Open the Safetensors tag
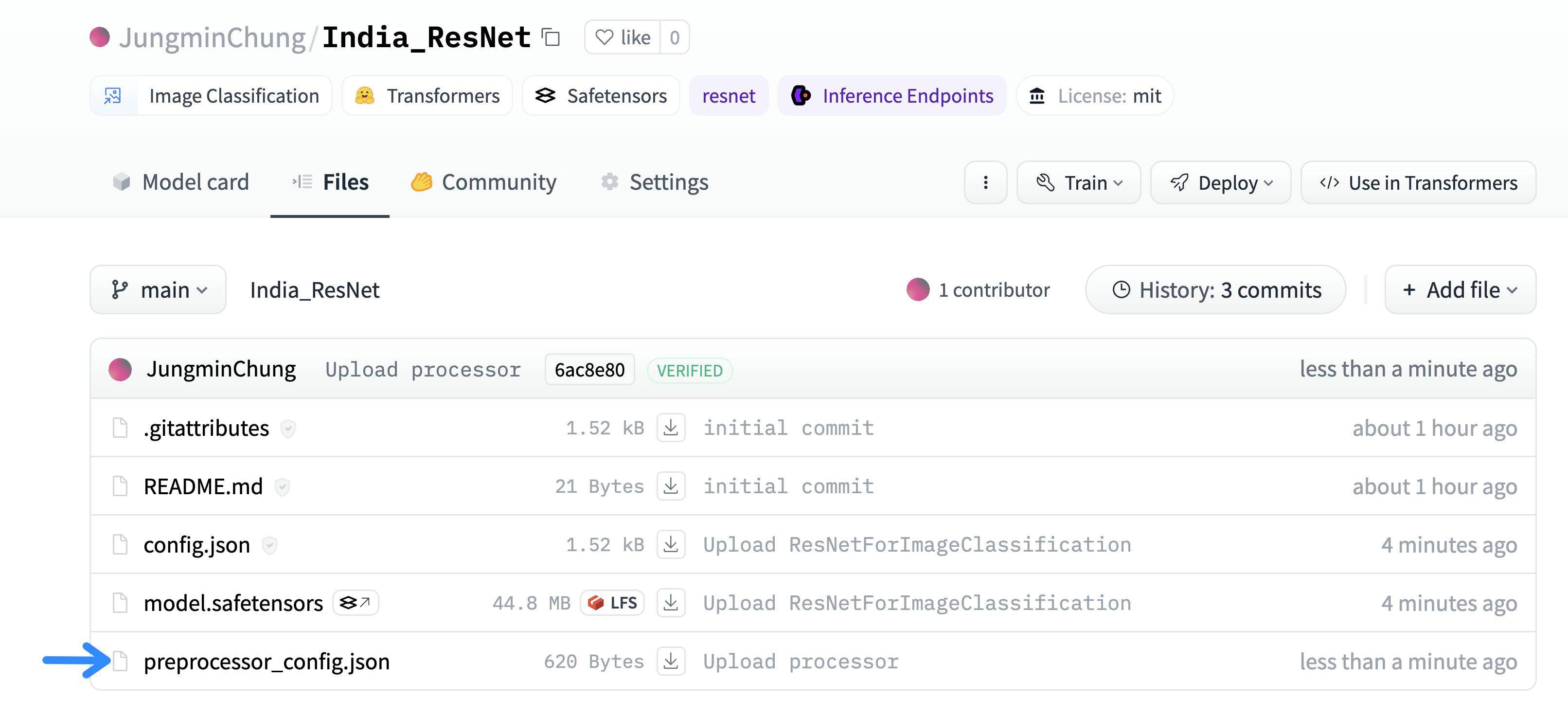1568x717 pixels. 601,95
